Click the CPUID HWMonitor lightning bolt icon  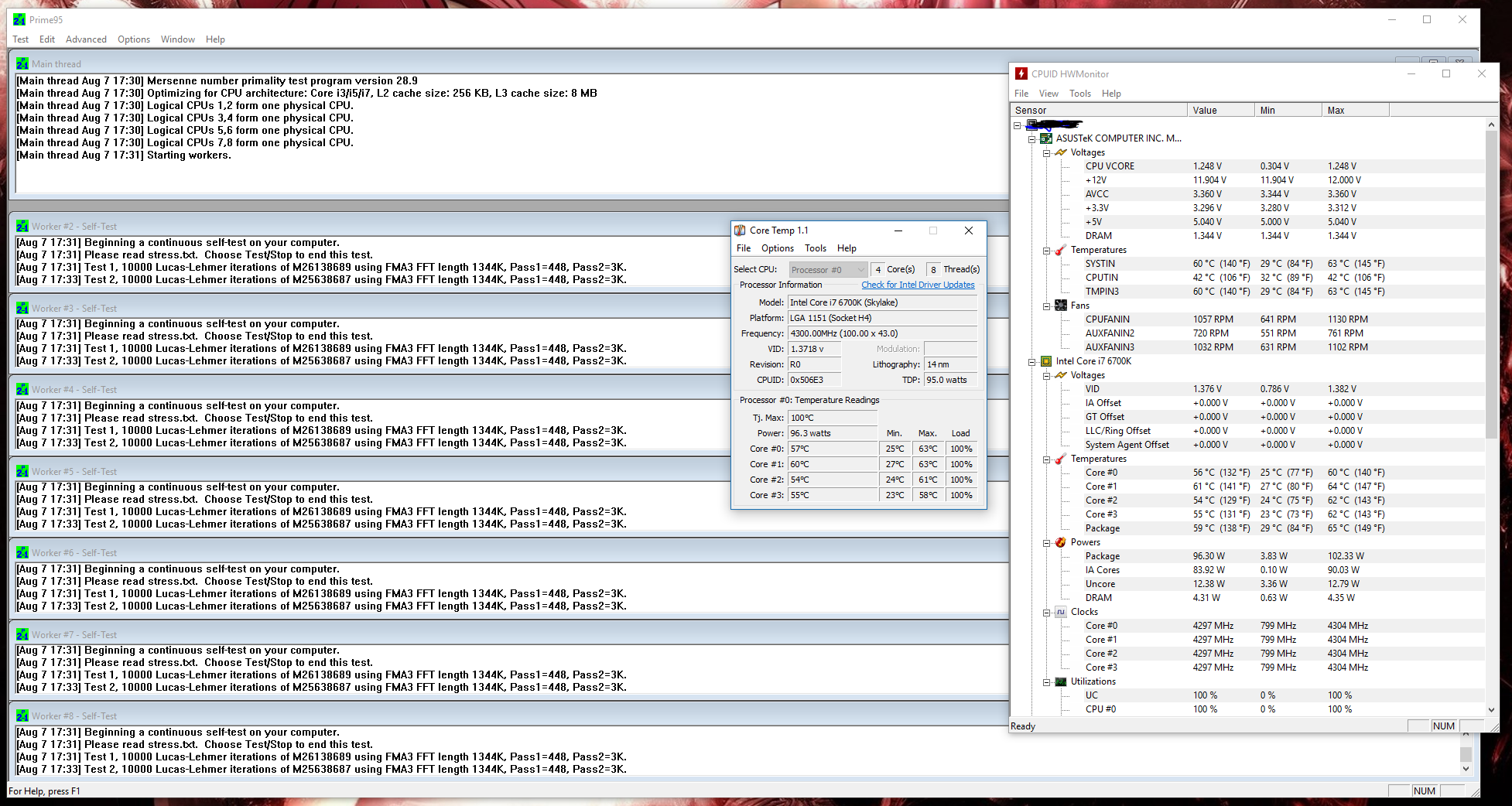pyautogui.click(x=1021, y=73)
